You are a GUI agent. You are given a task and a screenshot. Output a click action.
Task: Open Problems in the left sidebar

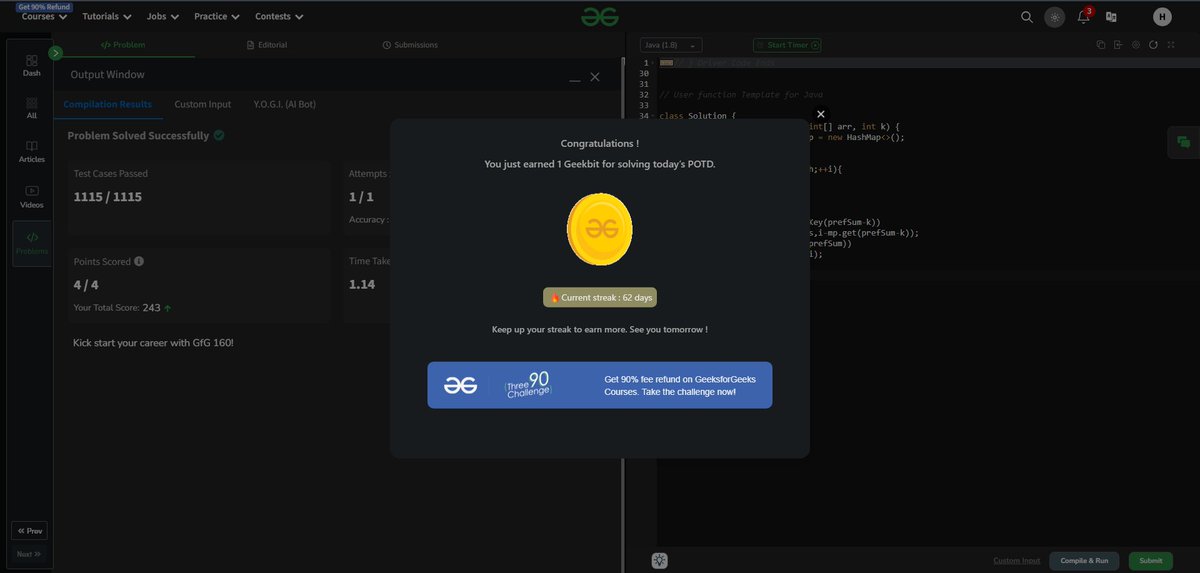32,243
